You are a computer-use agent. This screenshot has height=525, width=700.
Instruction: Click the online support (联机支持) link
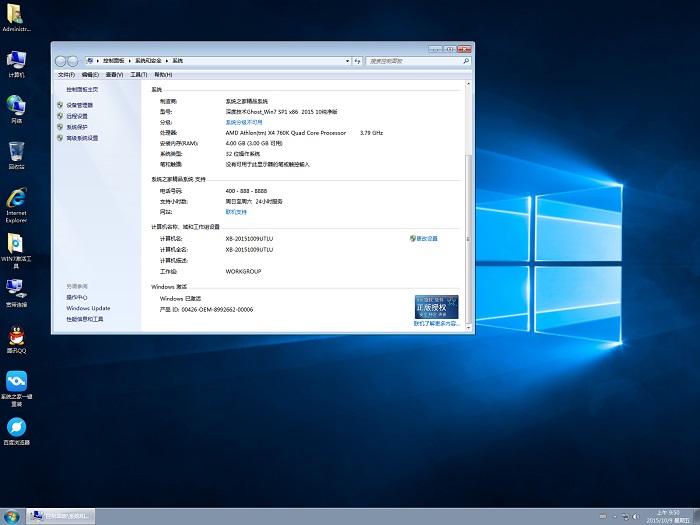point(236,212)
